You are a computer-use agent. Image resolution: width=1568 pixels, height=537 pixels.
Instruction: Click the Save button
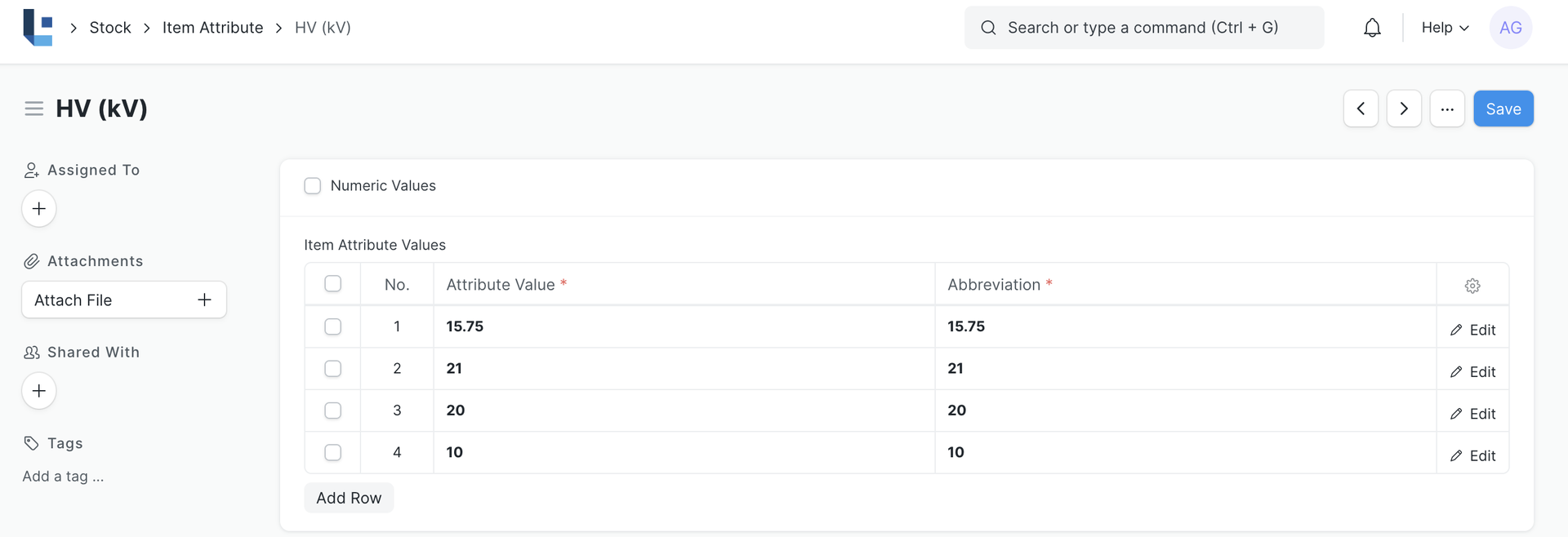pyautogui.click(x=1503, y=109)
